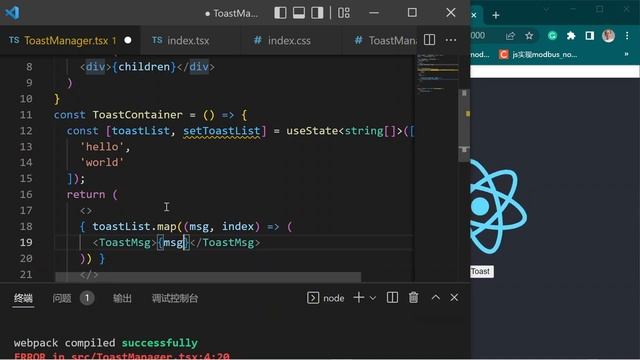This screenshot has height=360, width=640.
Task: Split the editor right
Action: click(x=429, y=40)
